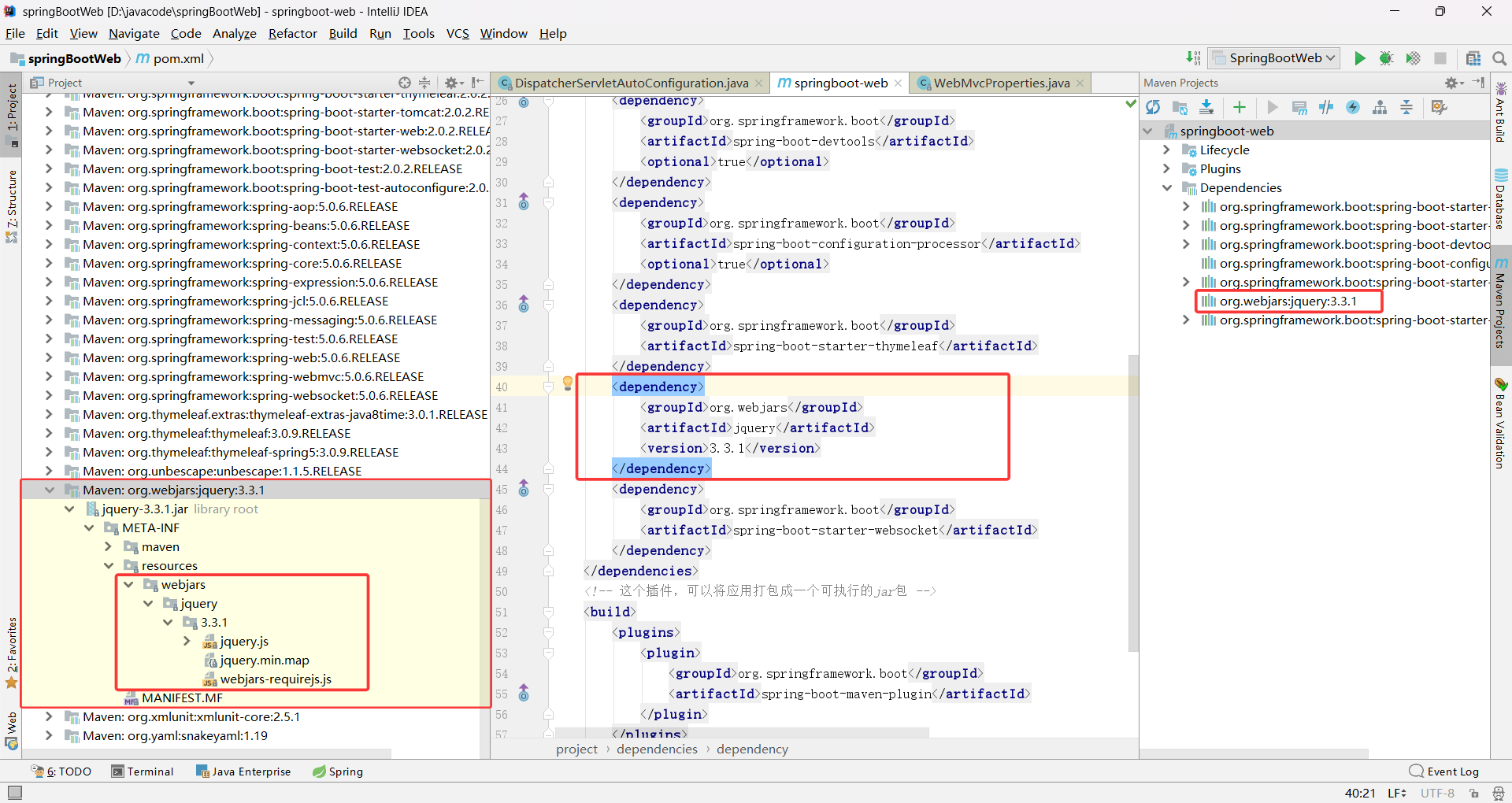Collapse all in Maven Projects
This screenshot has width=1512, height=803.
[1406, 107]
